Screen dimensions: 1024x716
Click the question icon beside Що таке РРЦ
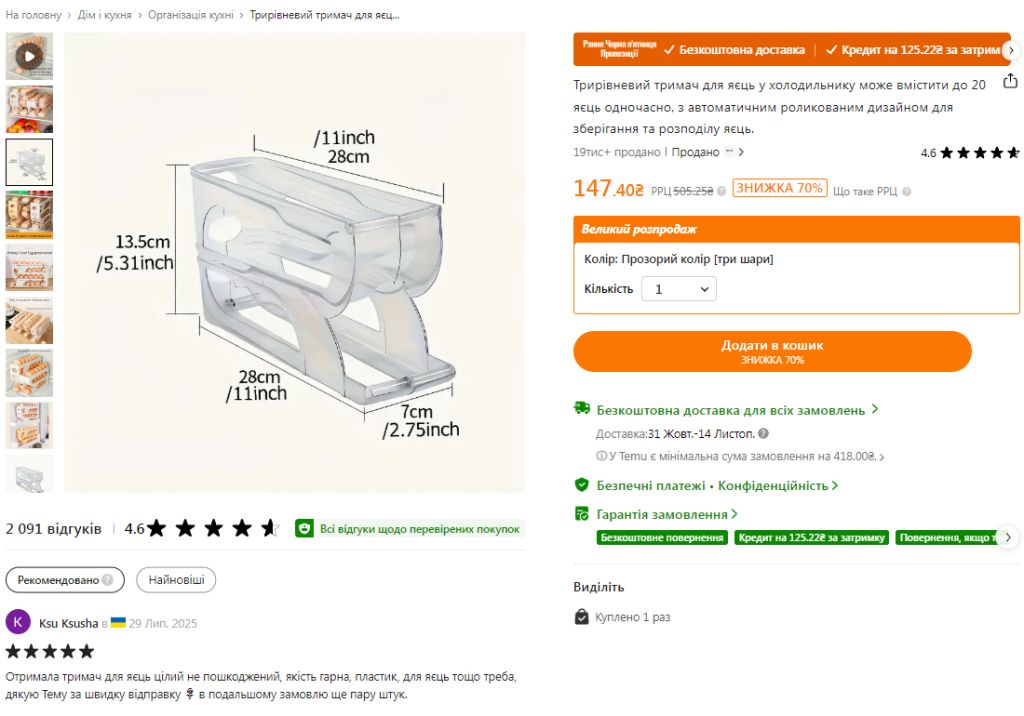906,191
